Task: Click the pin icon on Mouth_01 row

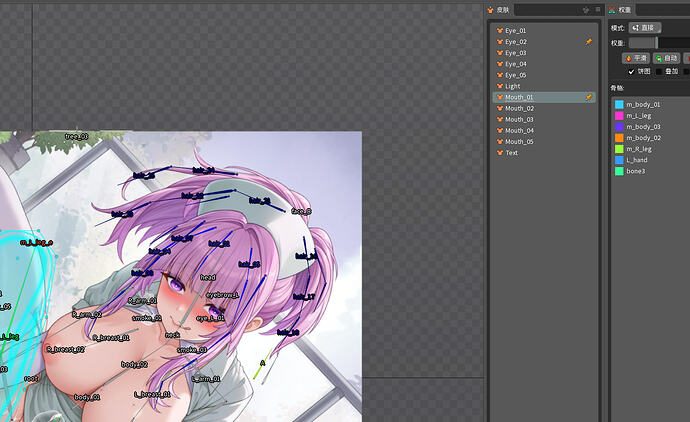Action: click(x=588, y=97)
